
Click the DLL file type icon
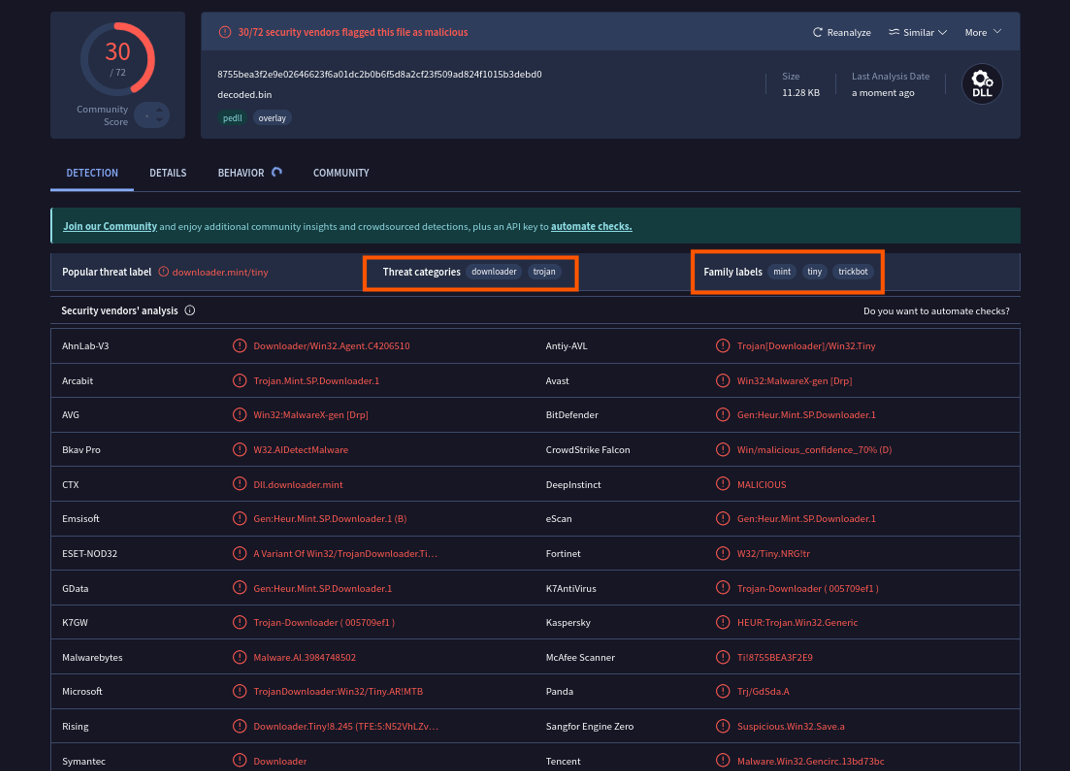[981, 85]
